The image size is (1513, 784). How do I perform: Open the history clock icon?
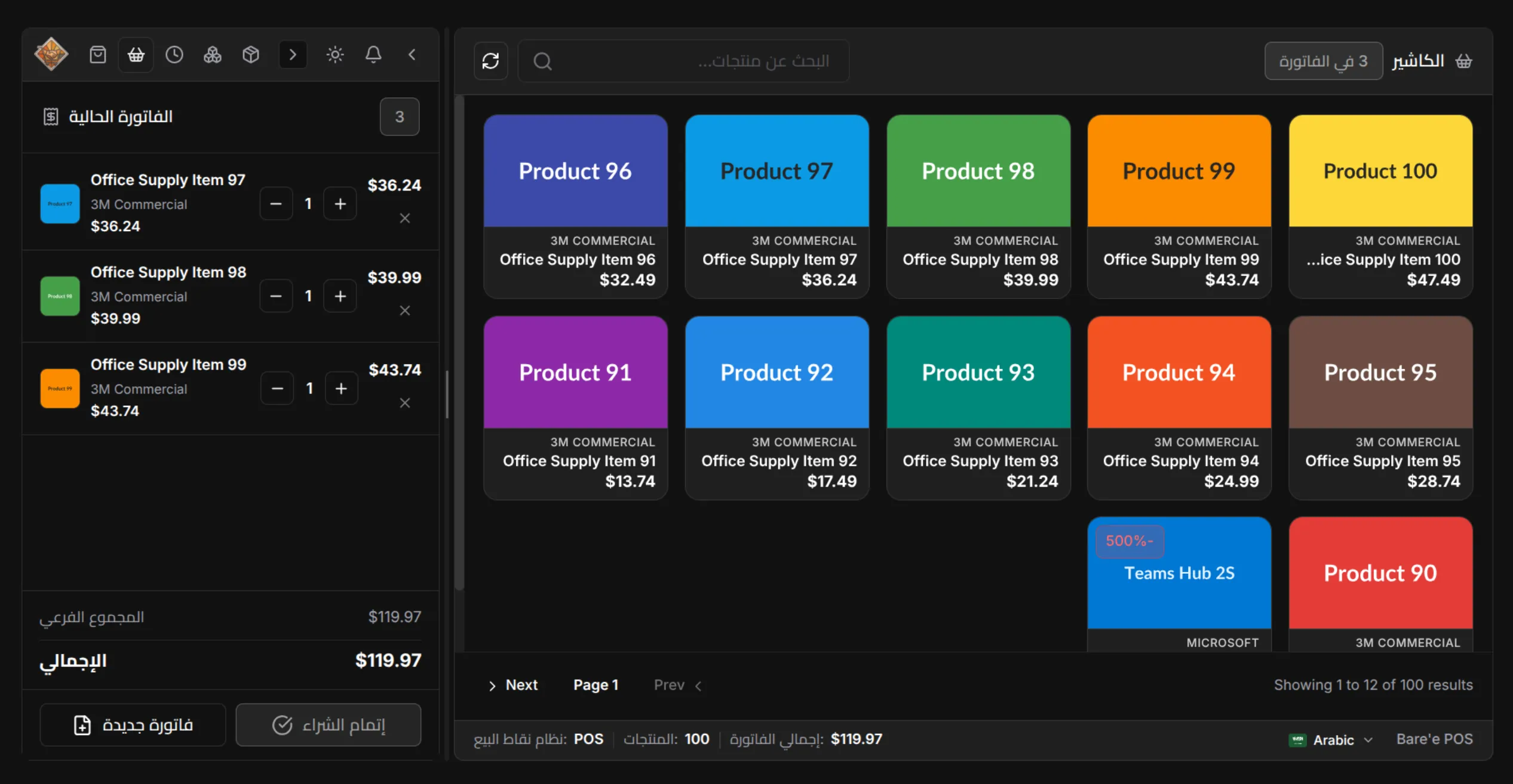click(x=174, y=55)
